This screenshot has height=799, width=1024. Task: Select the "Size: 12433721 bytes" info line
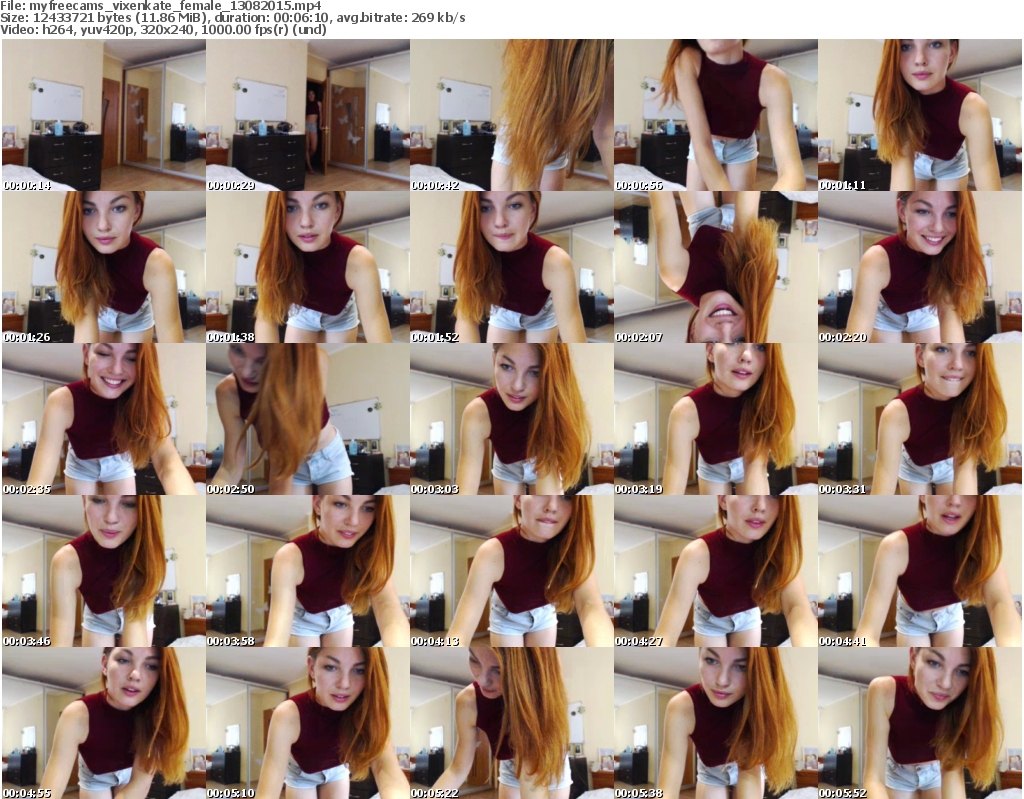coord(232,18)
